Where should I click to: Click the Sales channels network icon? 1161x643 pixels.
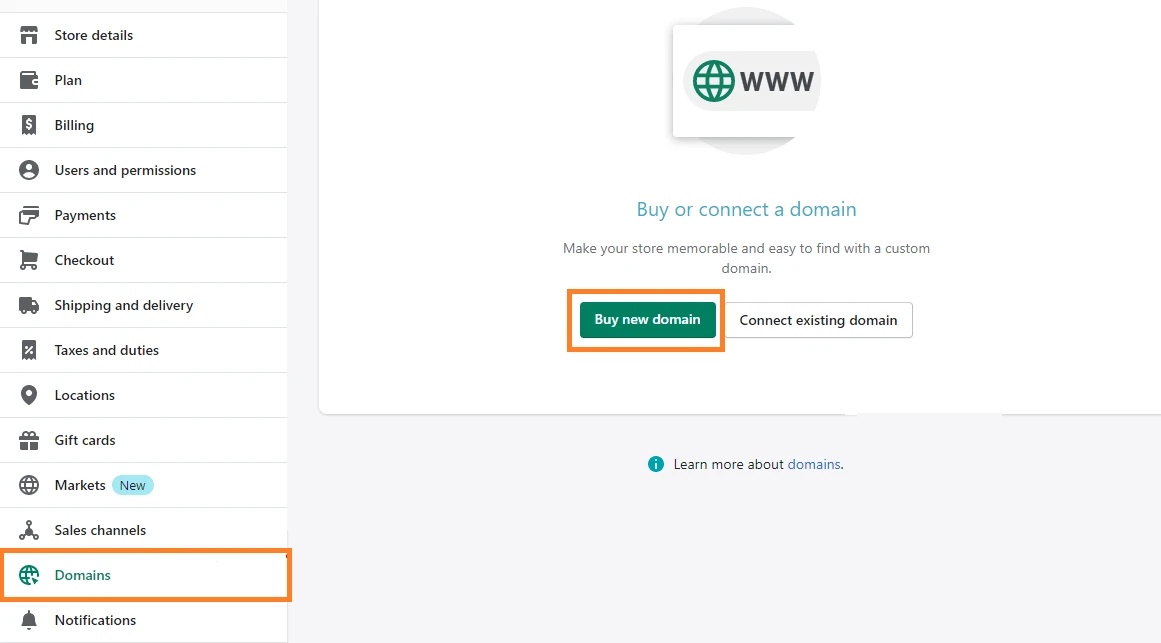(x=29, y=530)
